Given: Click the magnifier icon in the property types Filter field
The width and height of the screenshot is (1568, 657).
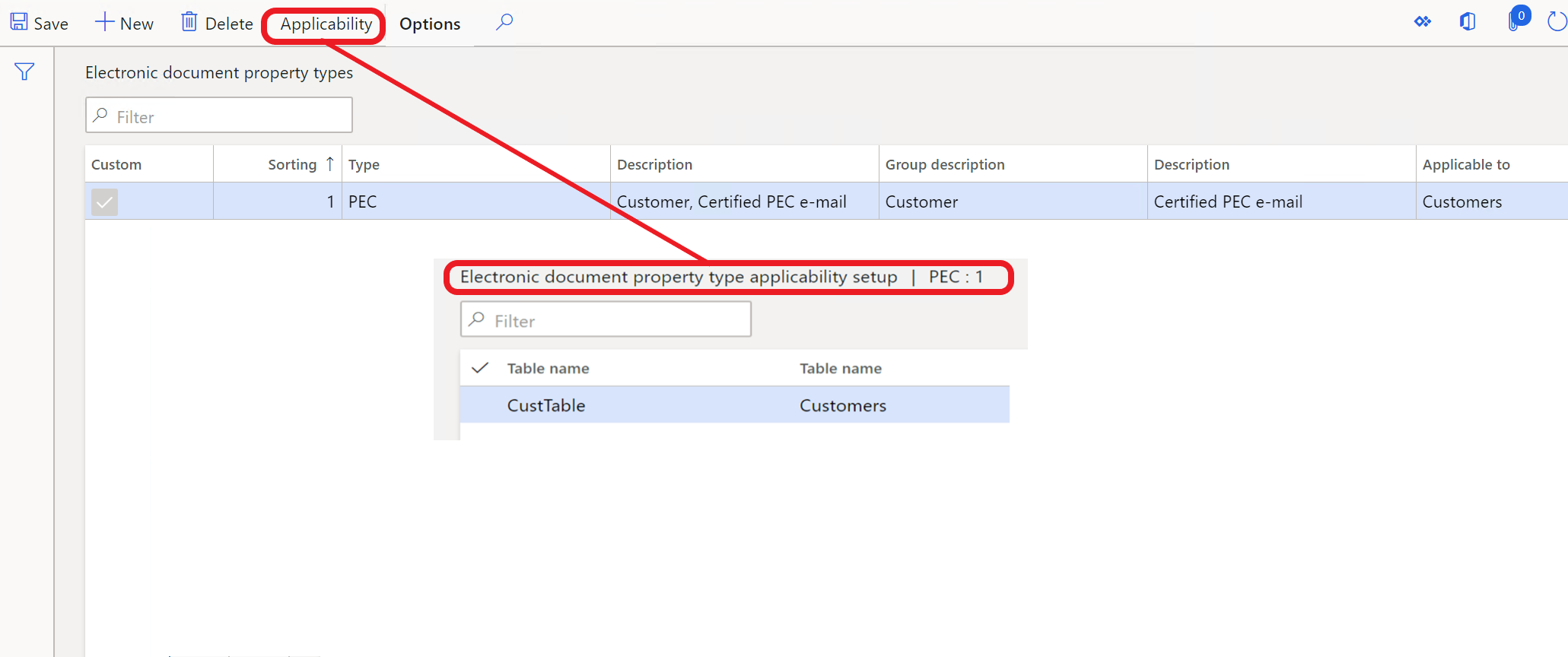Looking at the screenshot, I should pos(100,116).
